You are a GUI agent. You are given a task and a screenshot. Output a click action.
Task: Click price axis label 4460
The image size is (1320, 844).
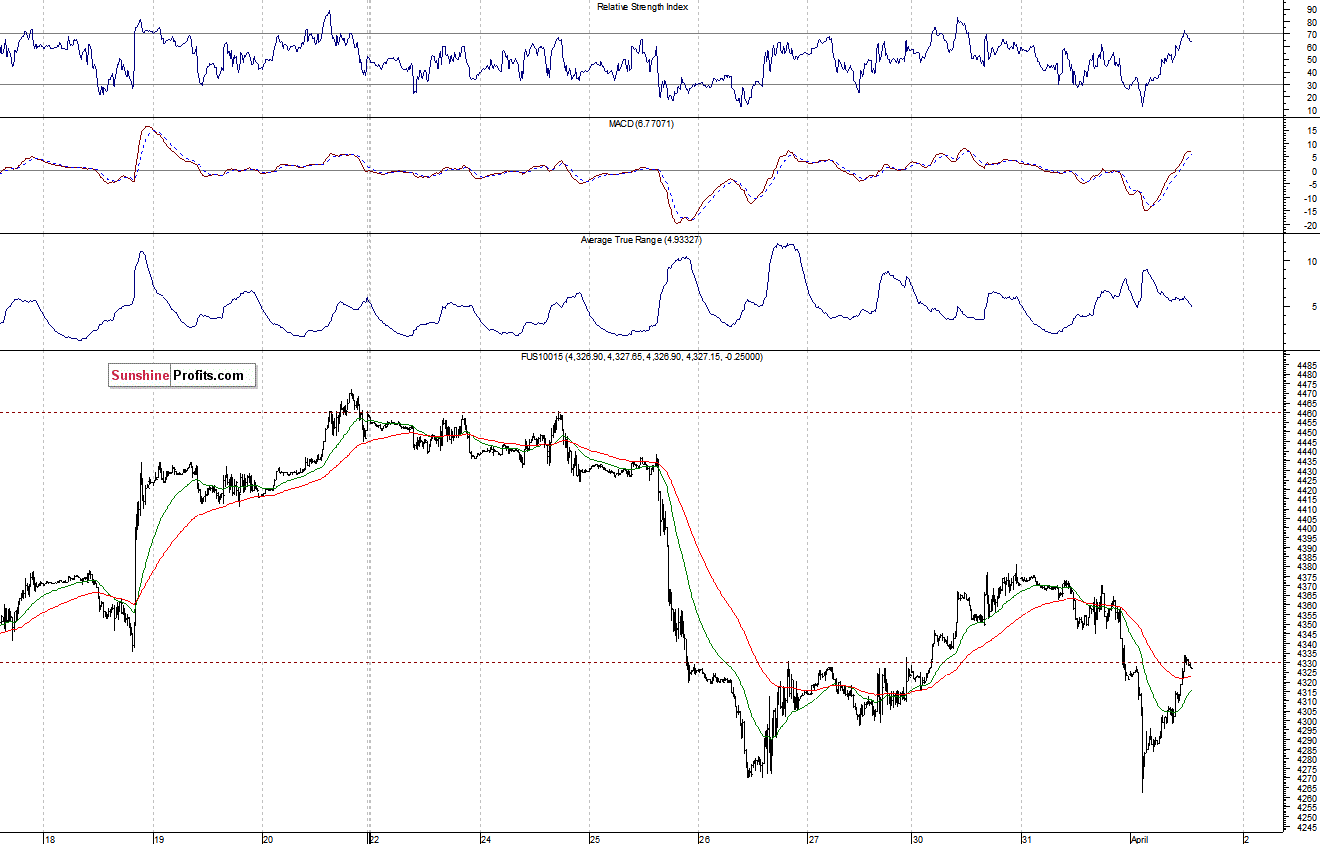click(x=1306, y=414)
